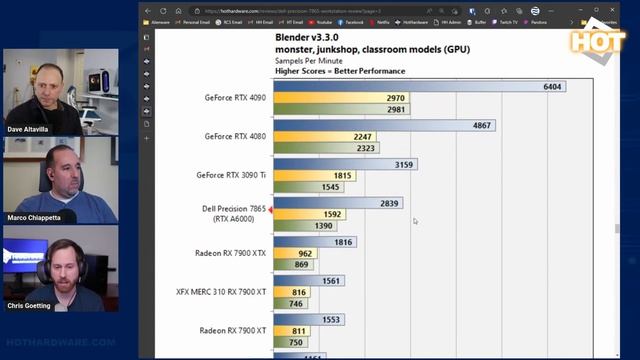Open the Personal Email bookmark
Image resolution: width=640 pixels, height=360 pixels.
193,22
